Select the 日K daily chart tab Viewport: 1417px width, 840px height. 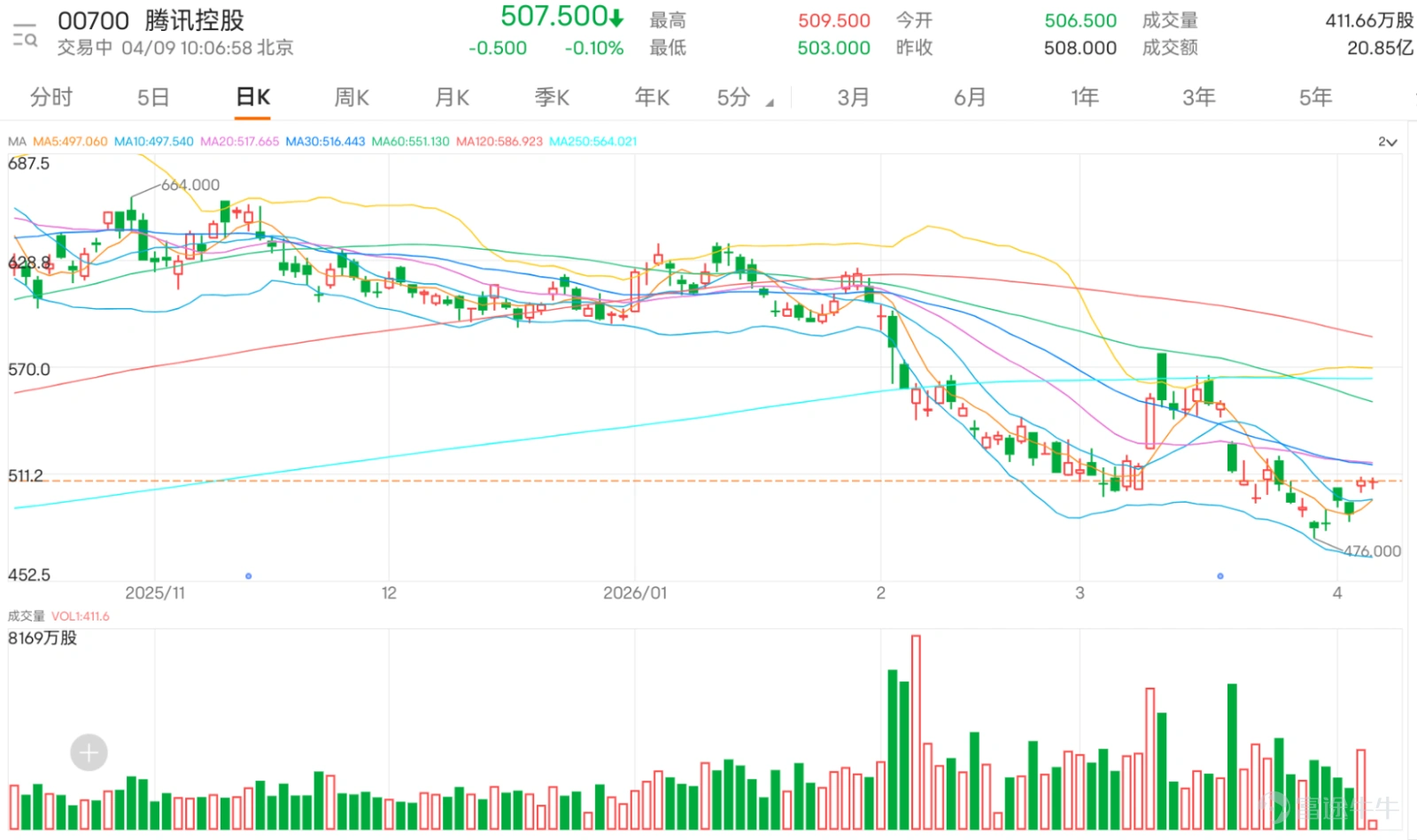pyautogui.click(x=253, y=97)
